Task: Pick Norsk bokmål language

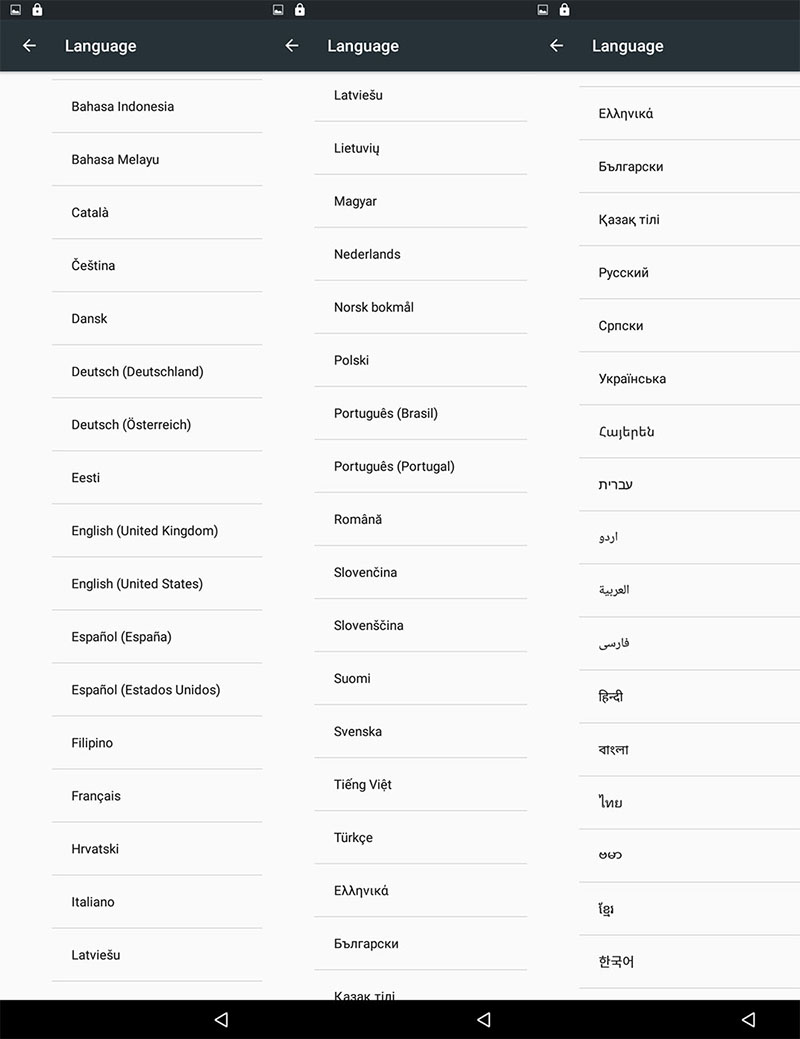Action: point(374,307)
